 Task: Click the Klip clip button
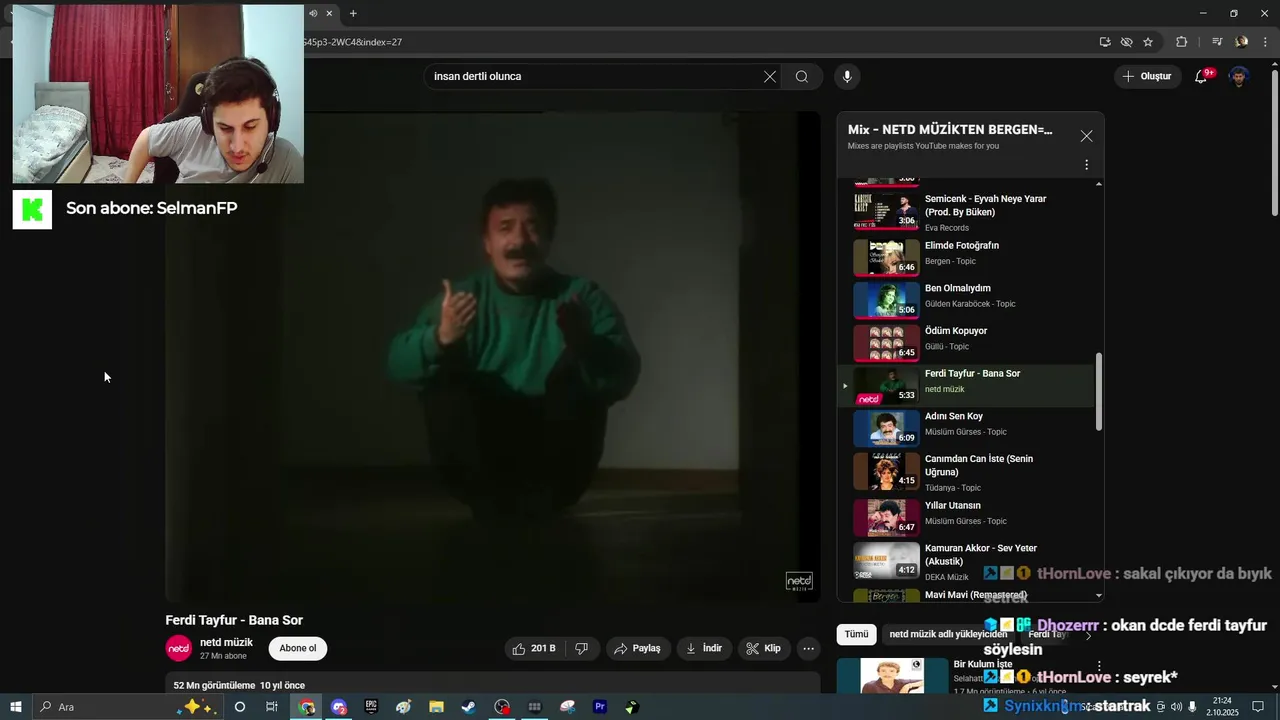pos(764,648)
